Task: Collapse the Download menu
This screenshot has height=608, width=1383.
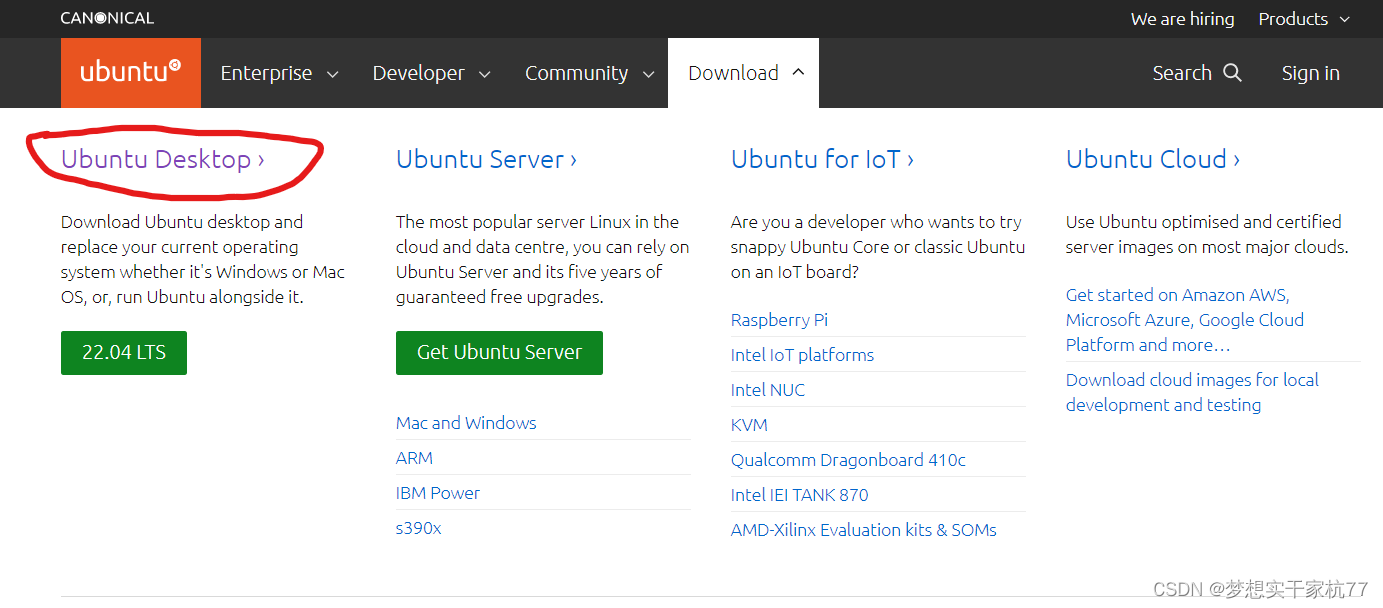Action: (744, 73)
